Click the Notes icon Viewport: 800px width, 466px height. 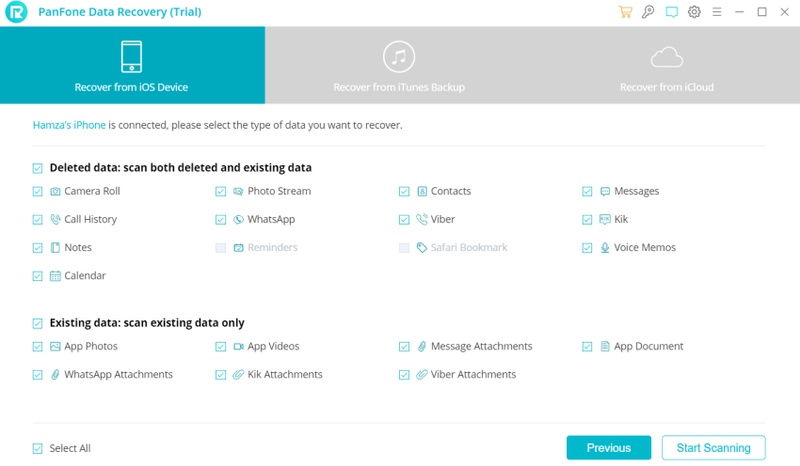tap(55, 248)
